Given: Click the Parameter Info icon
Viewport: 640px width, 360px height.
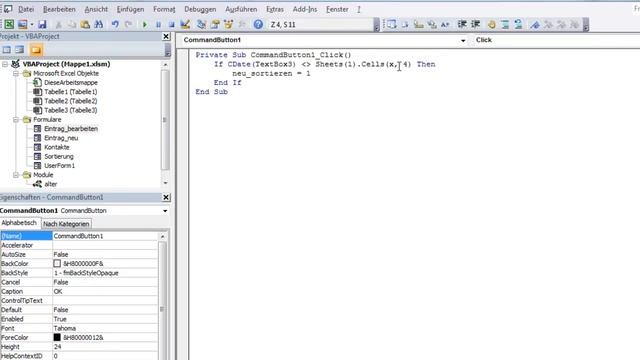Looking at the screenshot, I should (x=432, y=24).
